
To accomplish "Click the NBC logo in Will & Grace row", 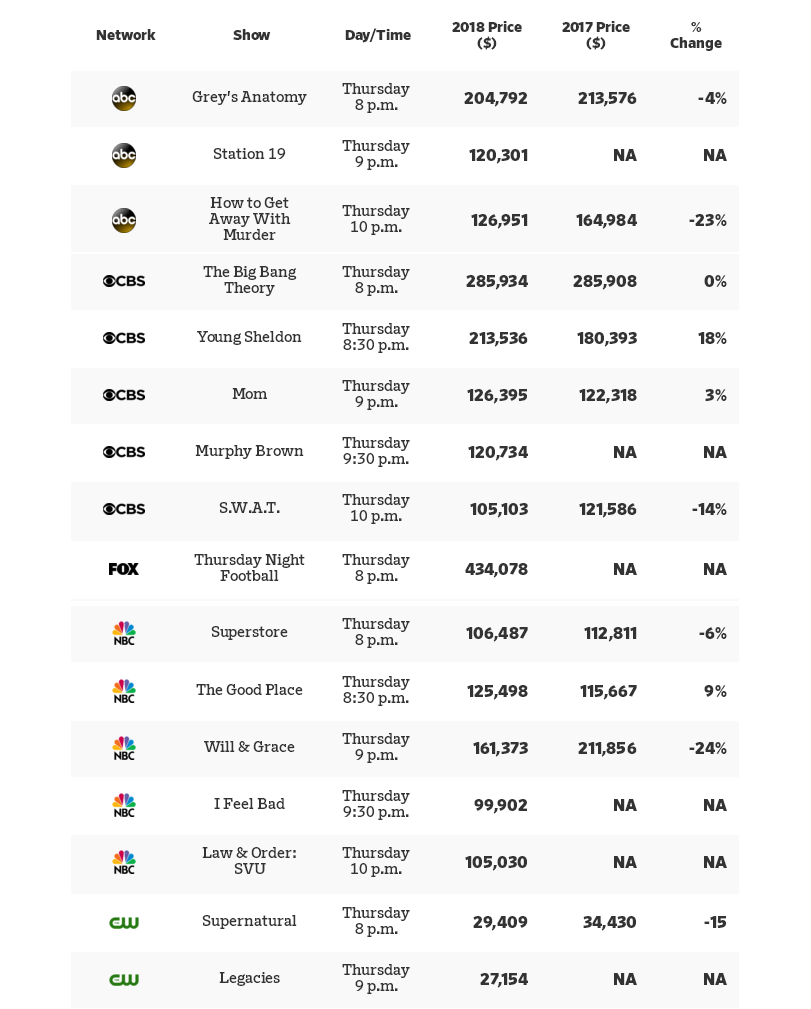I will click(124, 748).
